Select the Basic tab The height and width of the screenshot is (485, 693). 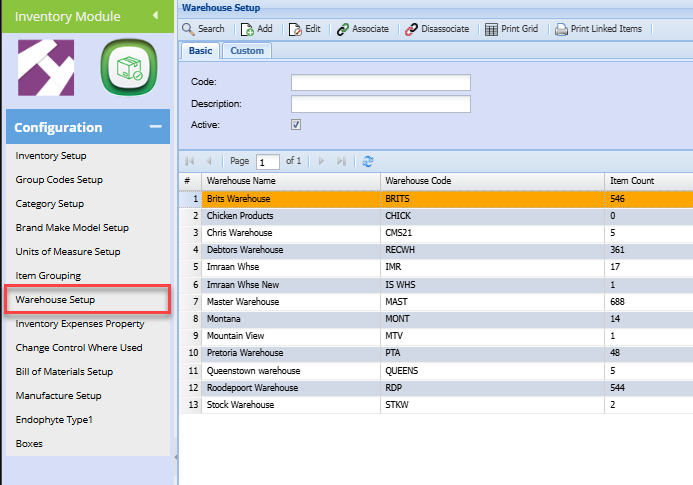pyautogui.click(x=200, y=51)
